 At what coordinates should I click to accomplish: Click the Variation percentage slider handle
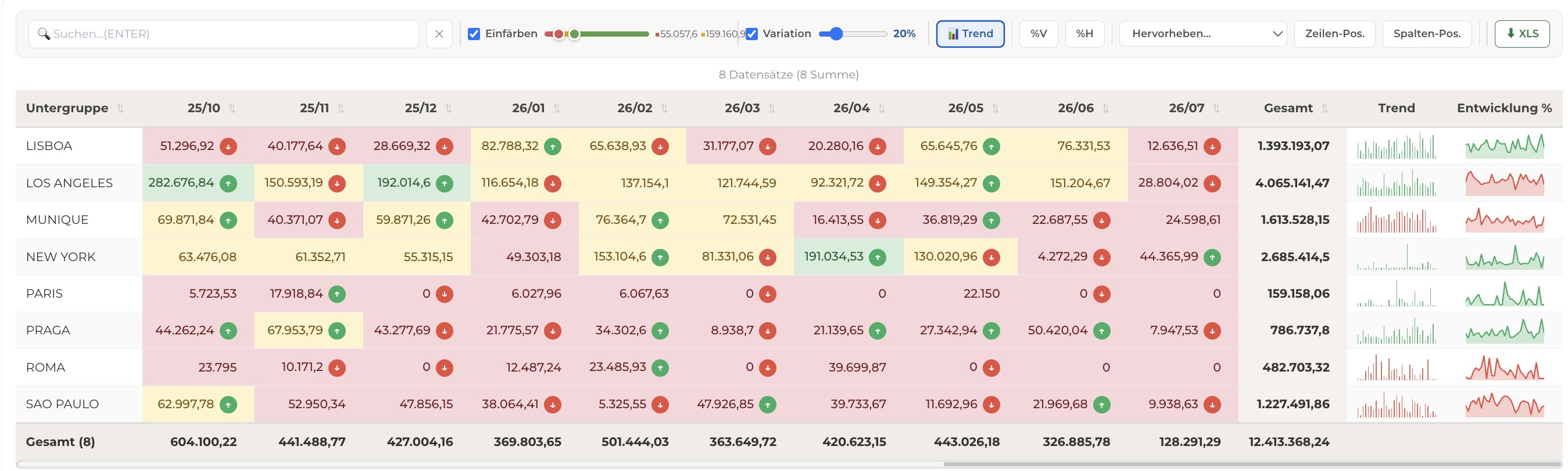click(836, 34)
